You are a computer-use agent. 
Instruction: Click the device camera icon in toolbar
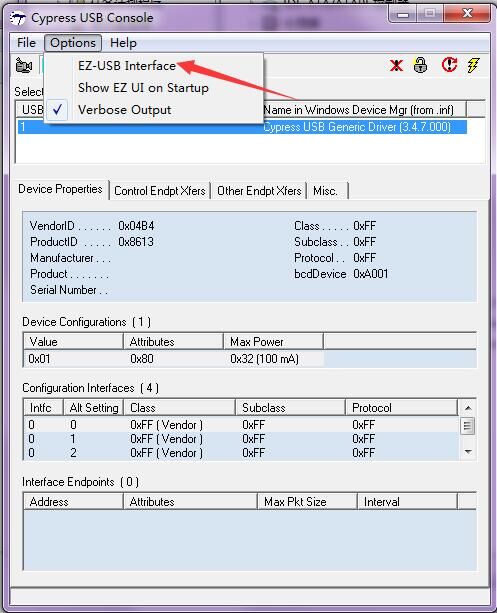[23, 65]
